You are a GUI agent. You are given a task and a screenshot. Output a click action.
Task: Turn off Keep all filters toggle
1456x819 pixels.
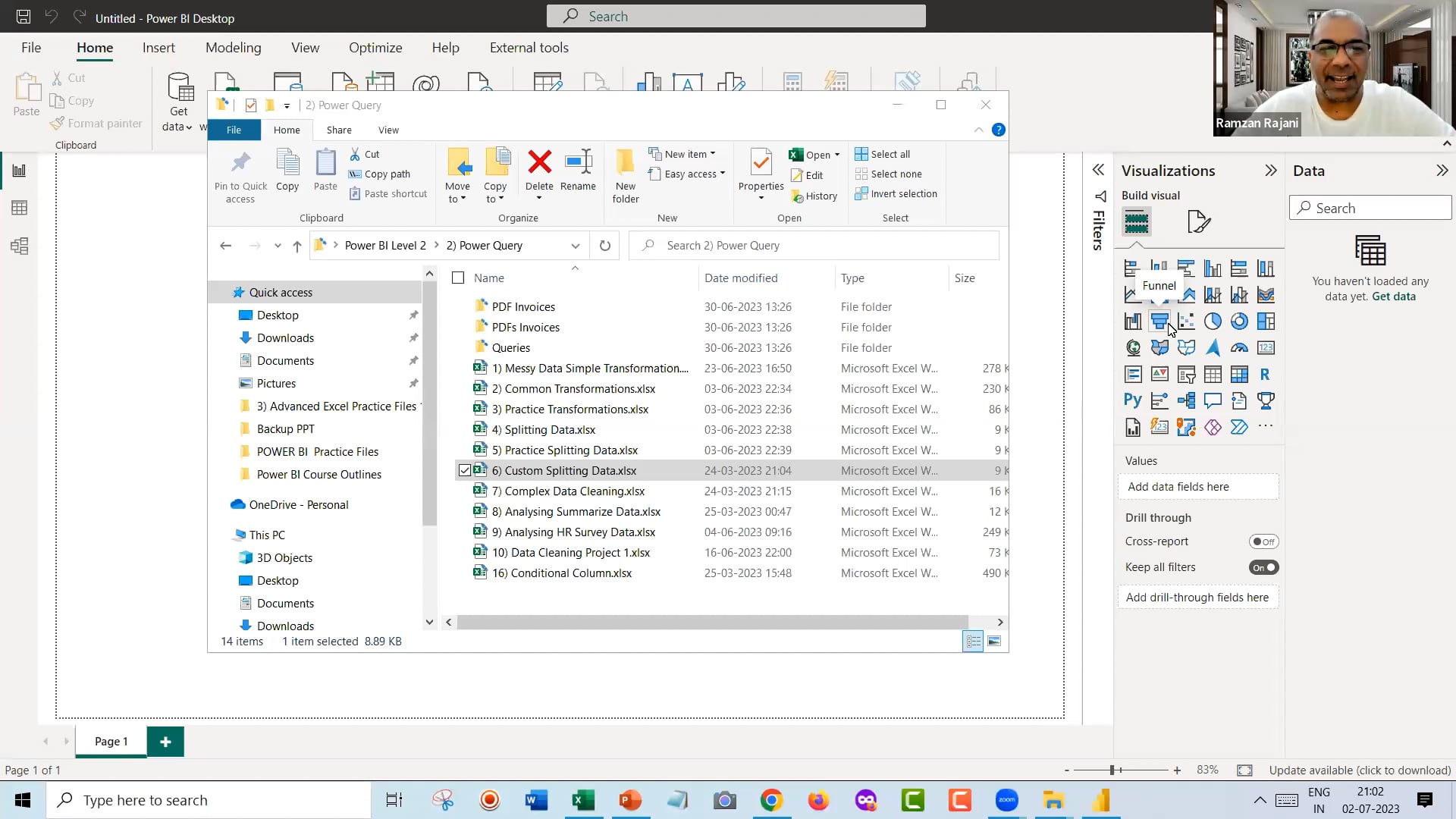point(1263,567)
